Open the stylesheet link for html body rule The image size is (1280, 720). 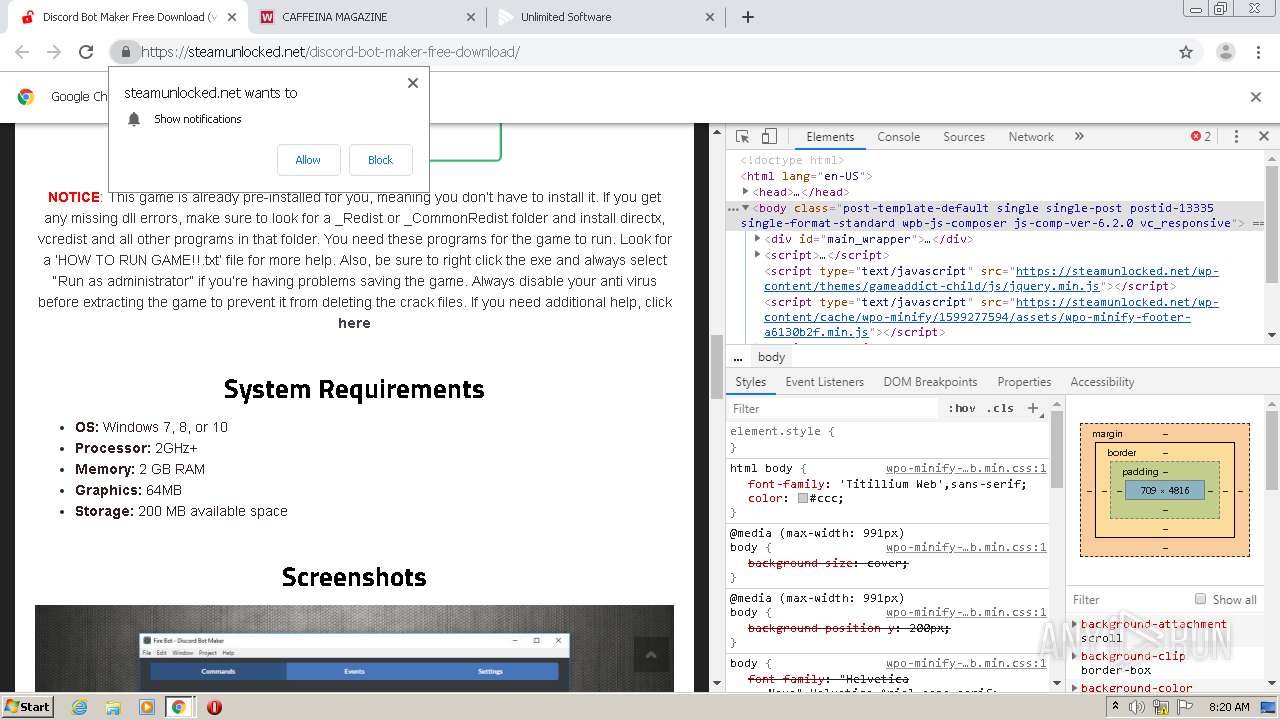coord(966,468)
